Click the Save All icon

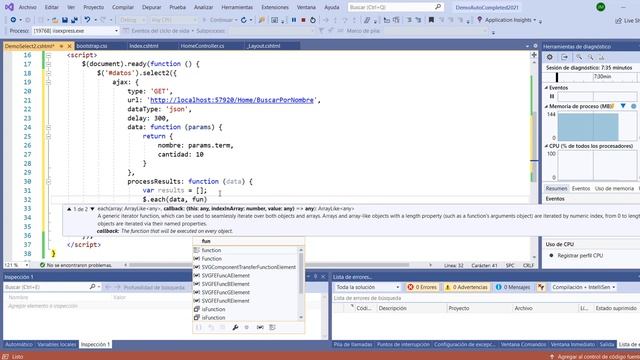pyautogui.click(x=74, y=20)
